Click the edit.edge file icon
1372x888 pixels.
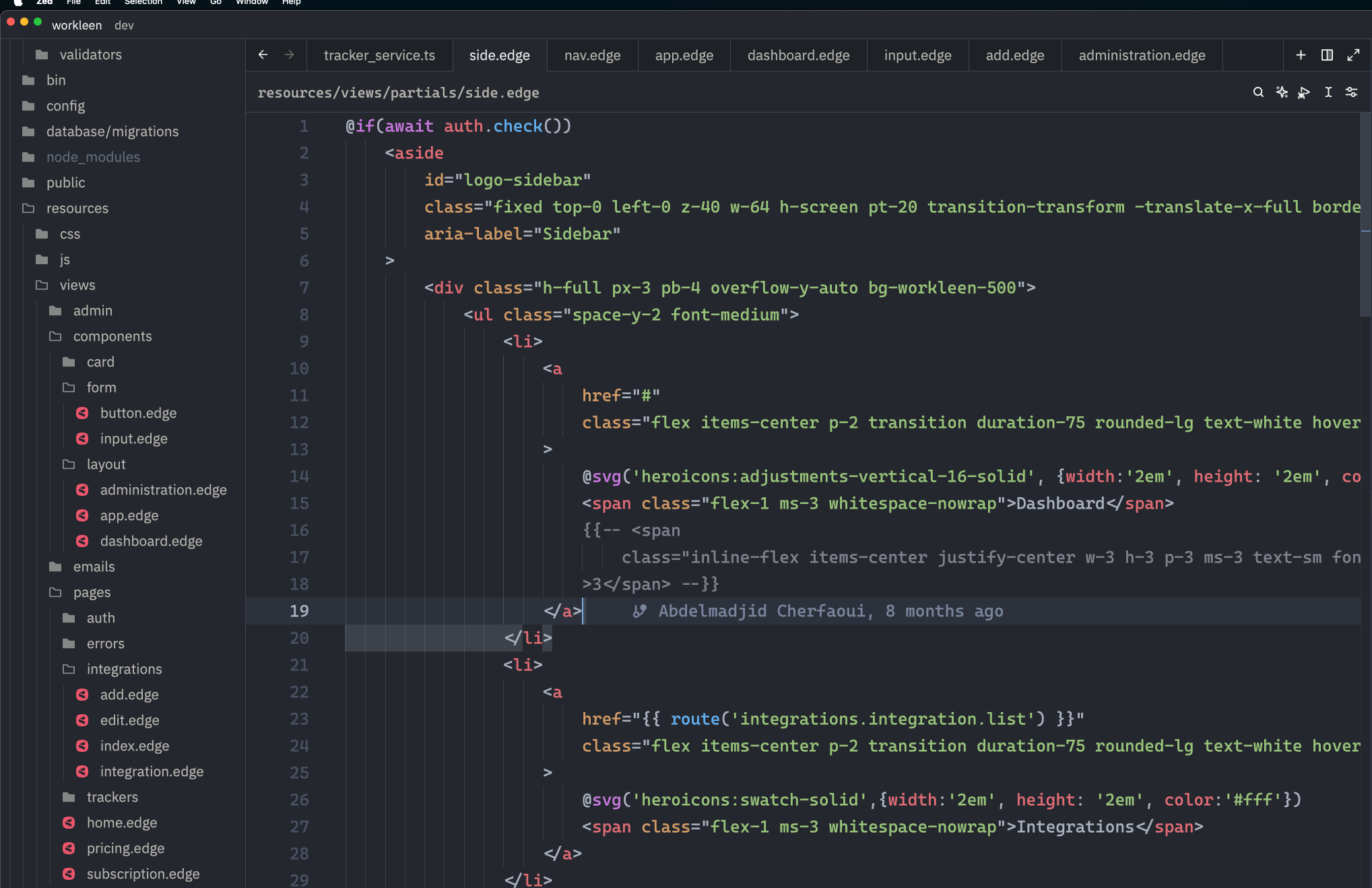tap(82, 720)
